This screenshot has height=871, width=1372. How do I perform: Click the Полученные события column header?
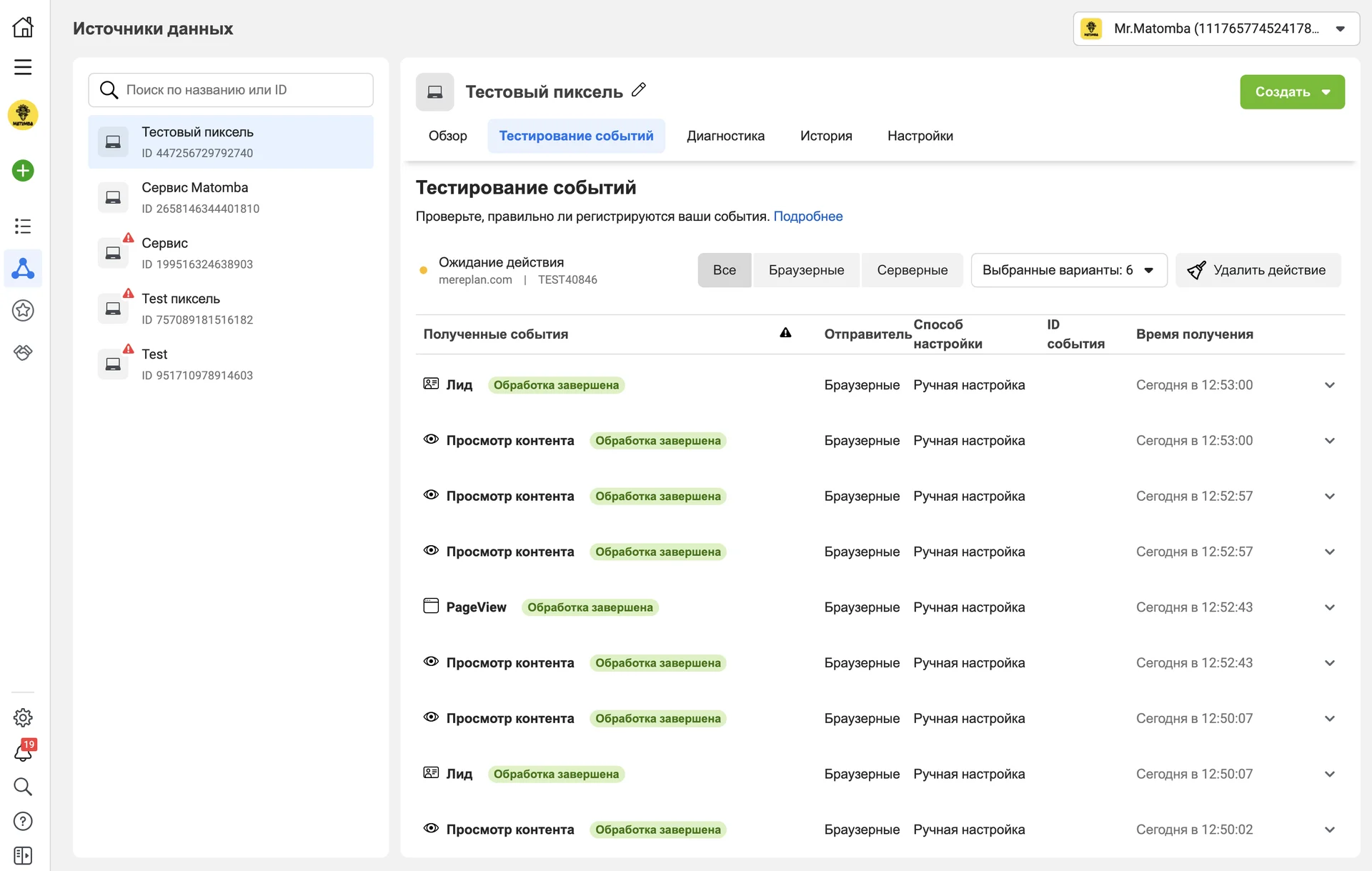(495, 334)
